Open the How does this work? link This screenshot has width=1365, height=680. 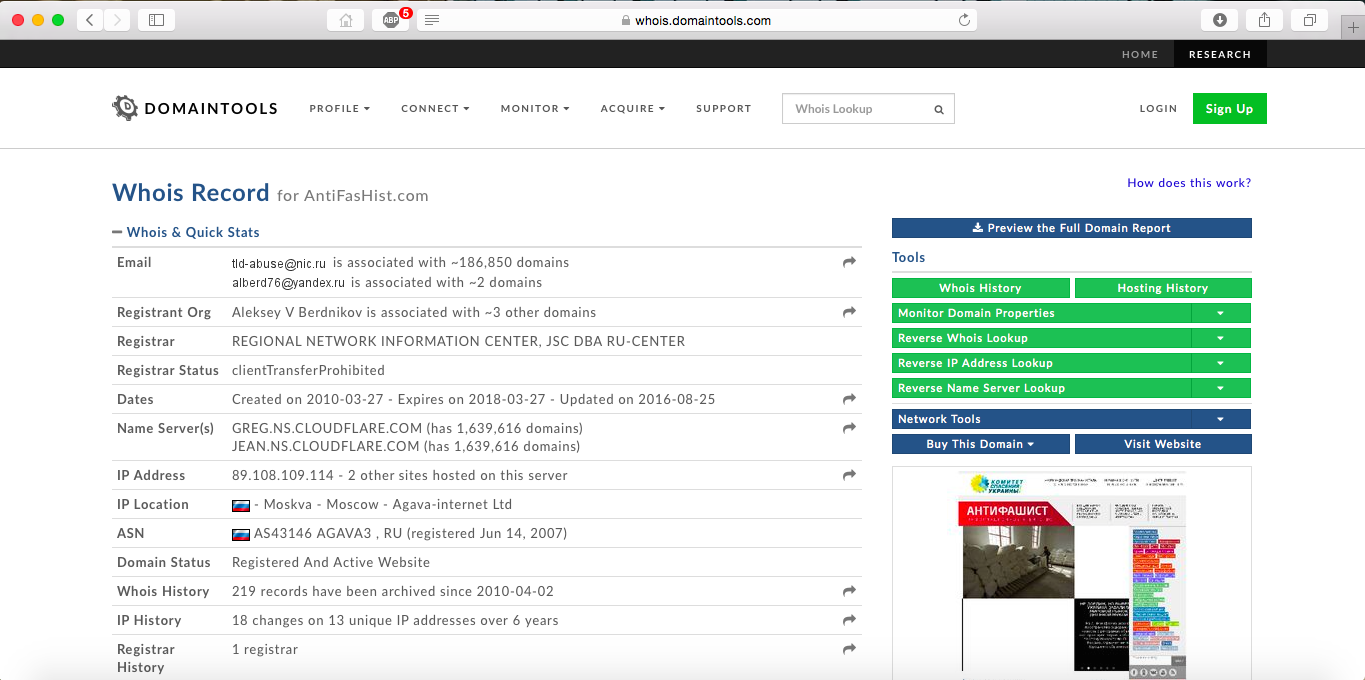1189,183
